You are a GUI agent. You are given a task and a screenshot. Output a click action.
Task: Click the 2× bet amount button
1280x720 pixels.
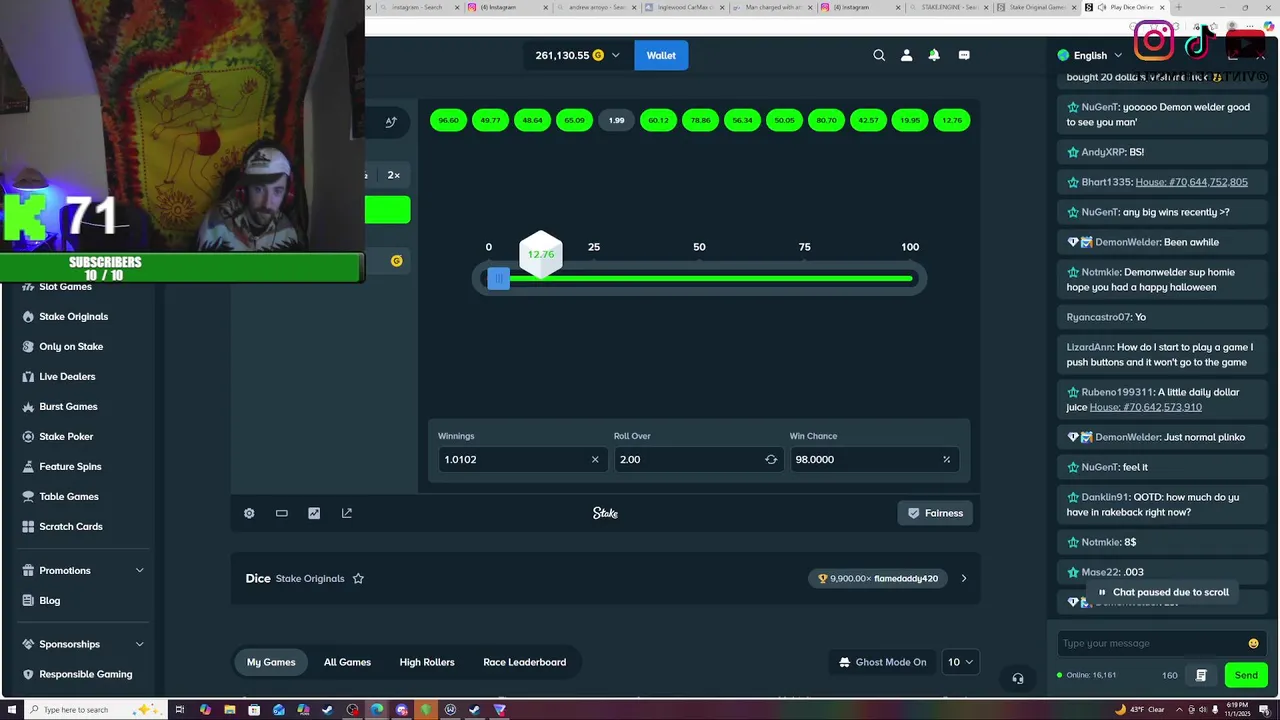393,175
